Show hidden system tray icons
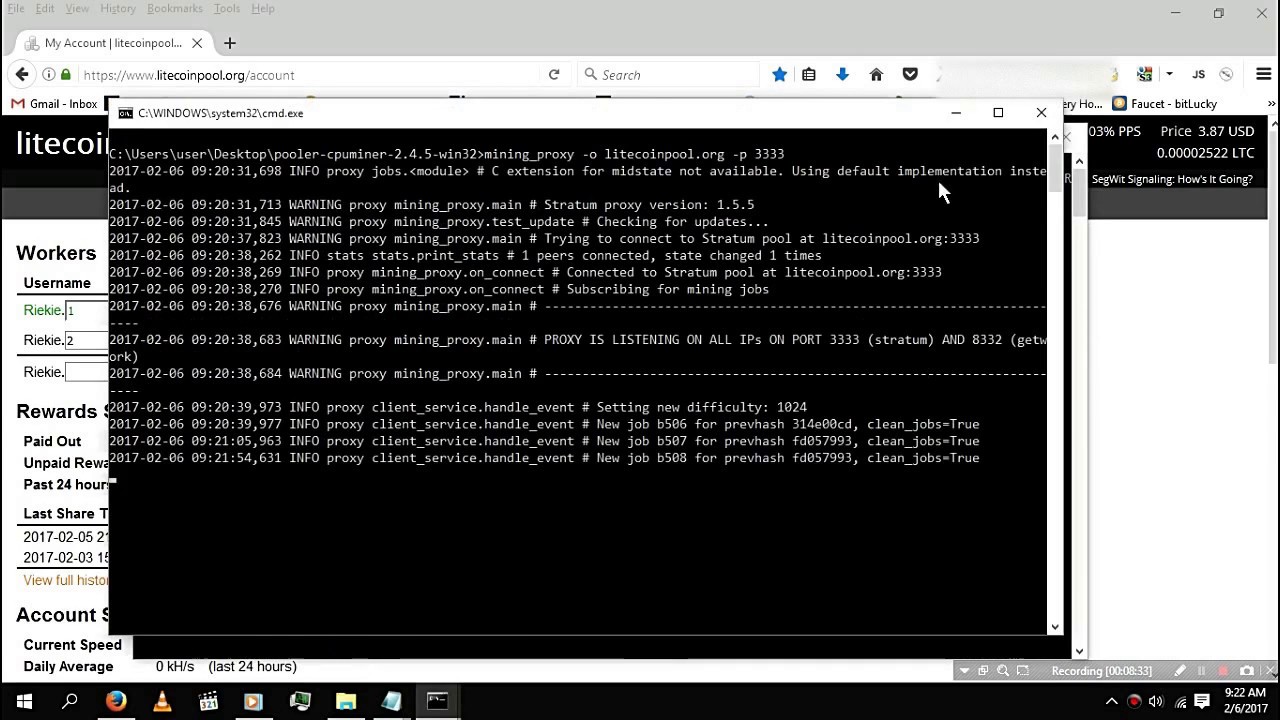1280x720 pixels. [1111, 701]
